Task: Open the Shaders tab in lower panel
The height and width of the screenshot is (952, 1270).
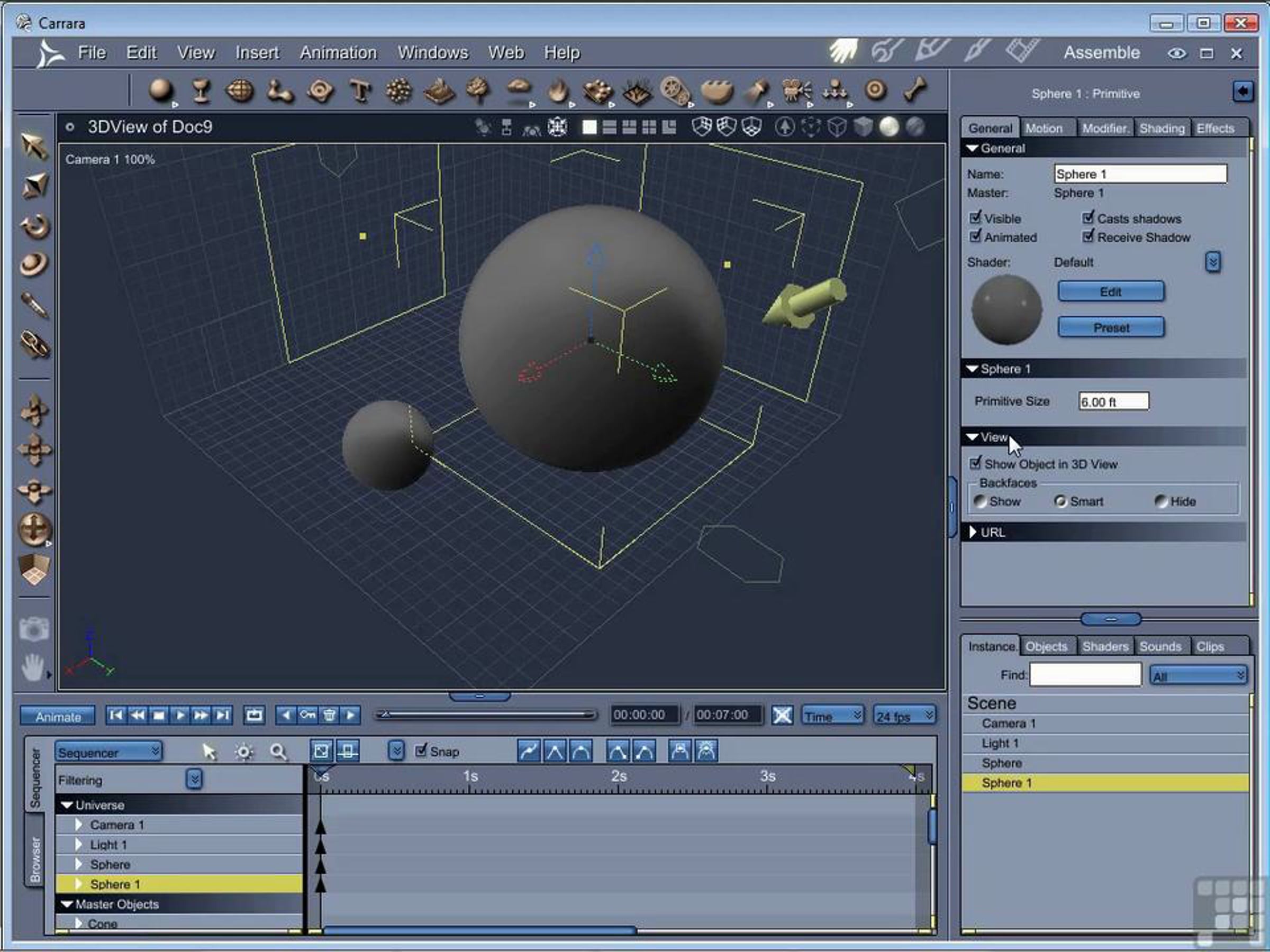Action: pyautogui.click(x=1105, y=647)
